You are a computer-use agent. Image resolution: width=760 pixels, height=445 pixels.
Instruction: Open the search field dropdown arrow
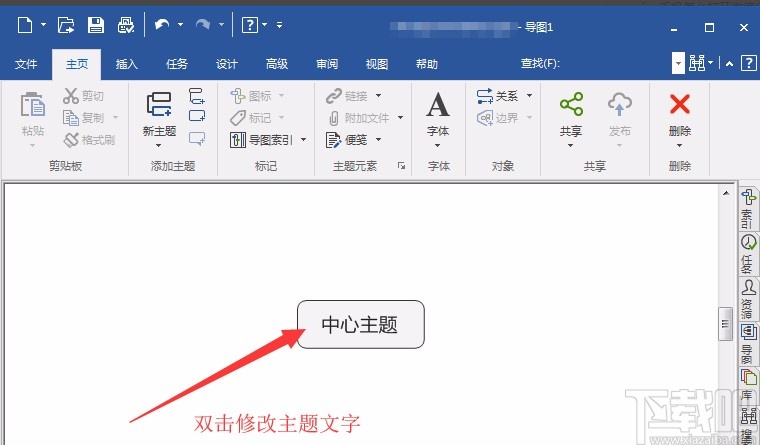tap(678, 64)
